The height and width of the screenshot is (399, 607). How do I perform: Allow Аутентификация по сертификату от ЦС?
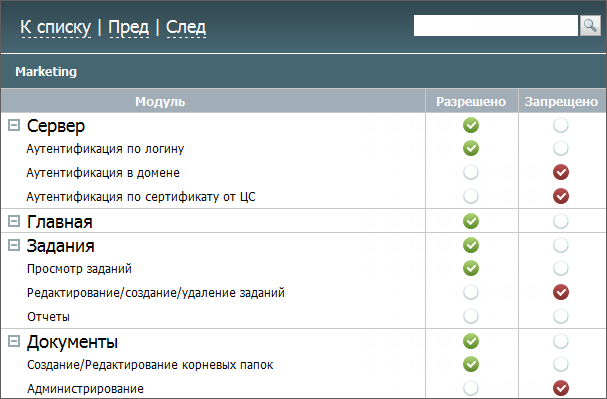[x=471, y=196]
